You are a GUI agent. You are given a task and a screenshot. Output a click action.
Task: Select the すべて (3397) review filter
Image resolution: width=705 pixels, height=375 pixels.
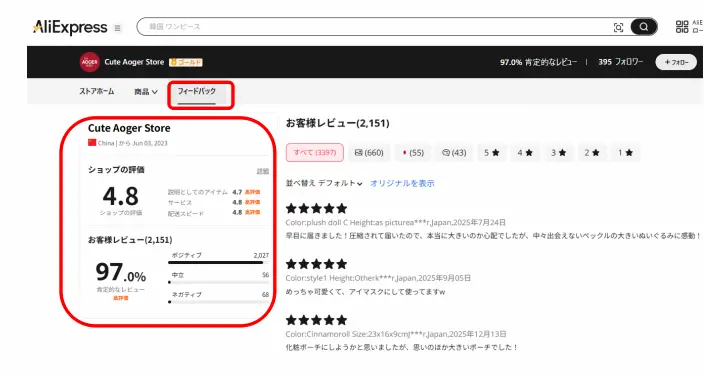tap(315, 152)
